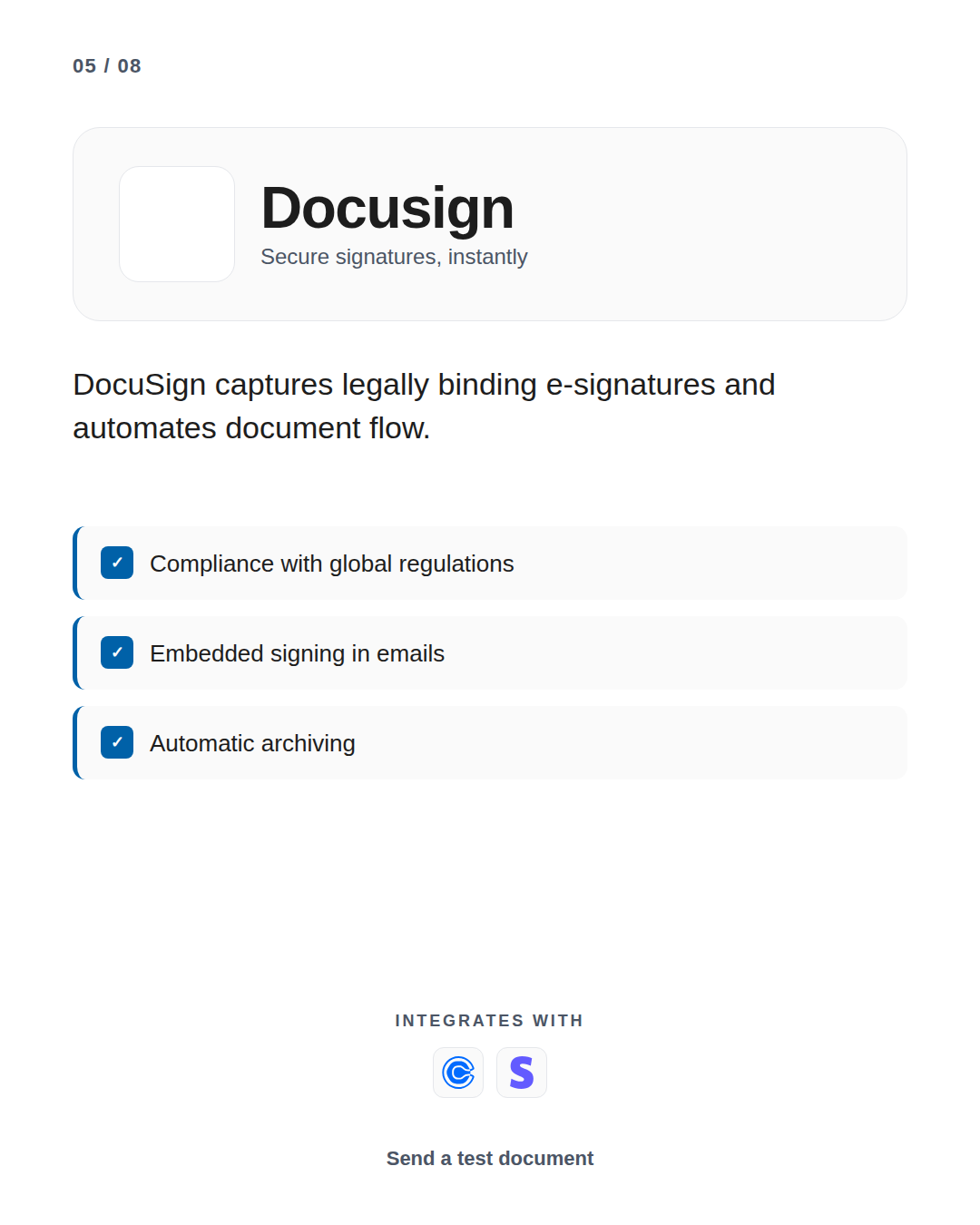Click the 05 / 08 page counter

click(x=107, y=66)
